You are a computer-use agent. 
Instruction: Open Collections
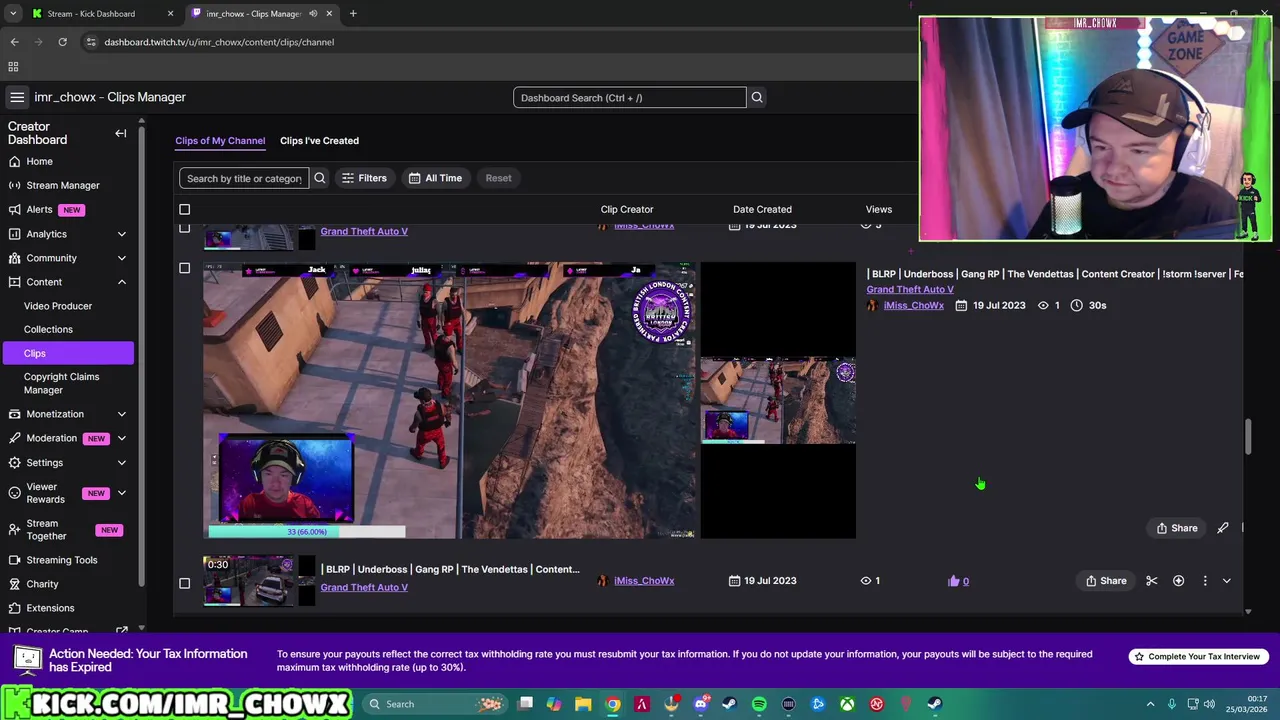click(x=48, y=329)
